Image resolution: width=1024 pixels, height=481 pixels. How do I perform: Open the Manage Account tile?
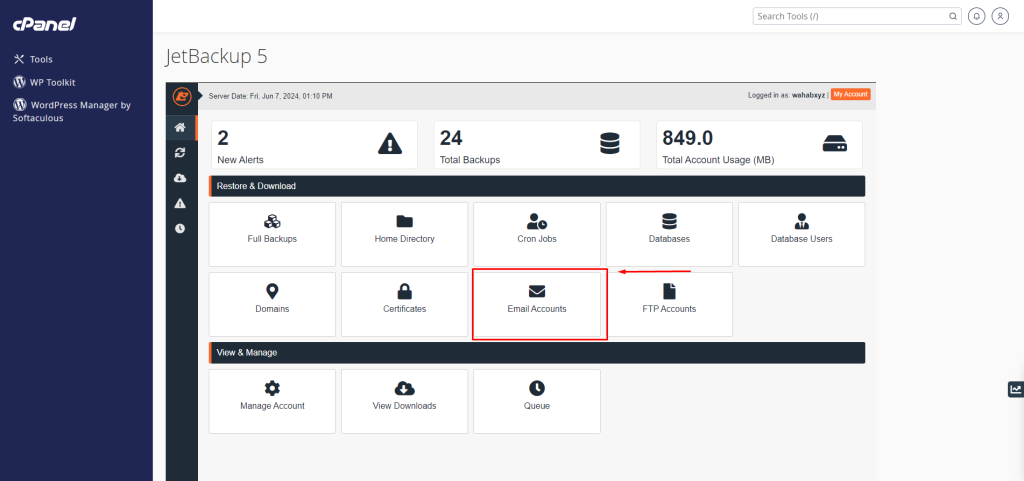(272, 401)
